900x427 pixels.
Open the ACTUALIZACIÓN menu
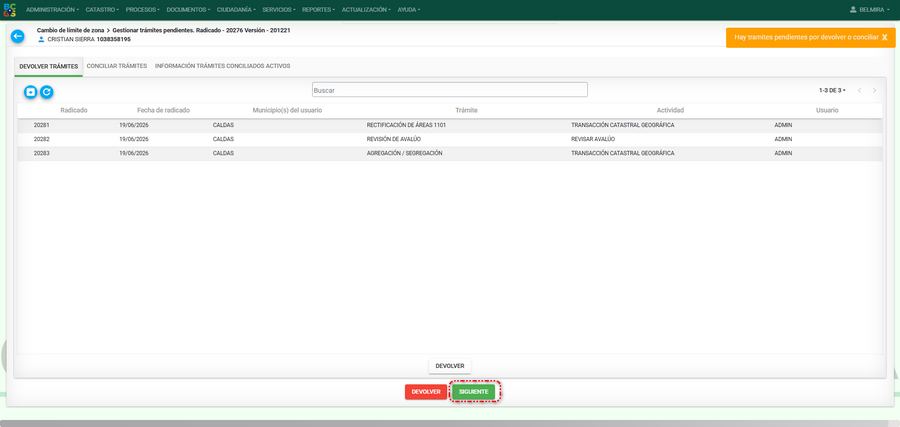(366, 10)
